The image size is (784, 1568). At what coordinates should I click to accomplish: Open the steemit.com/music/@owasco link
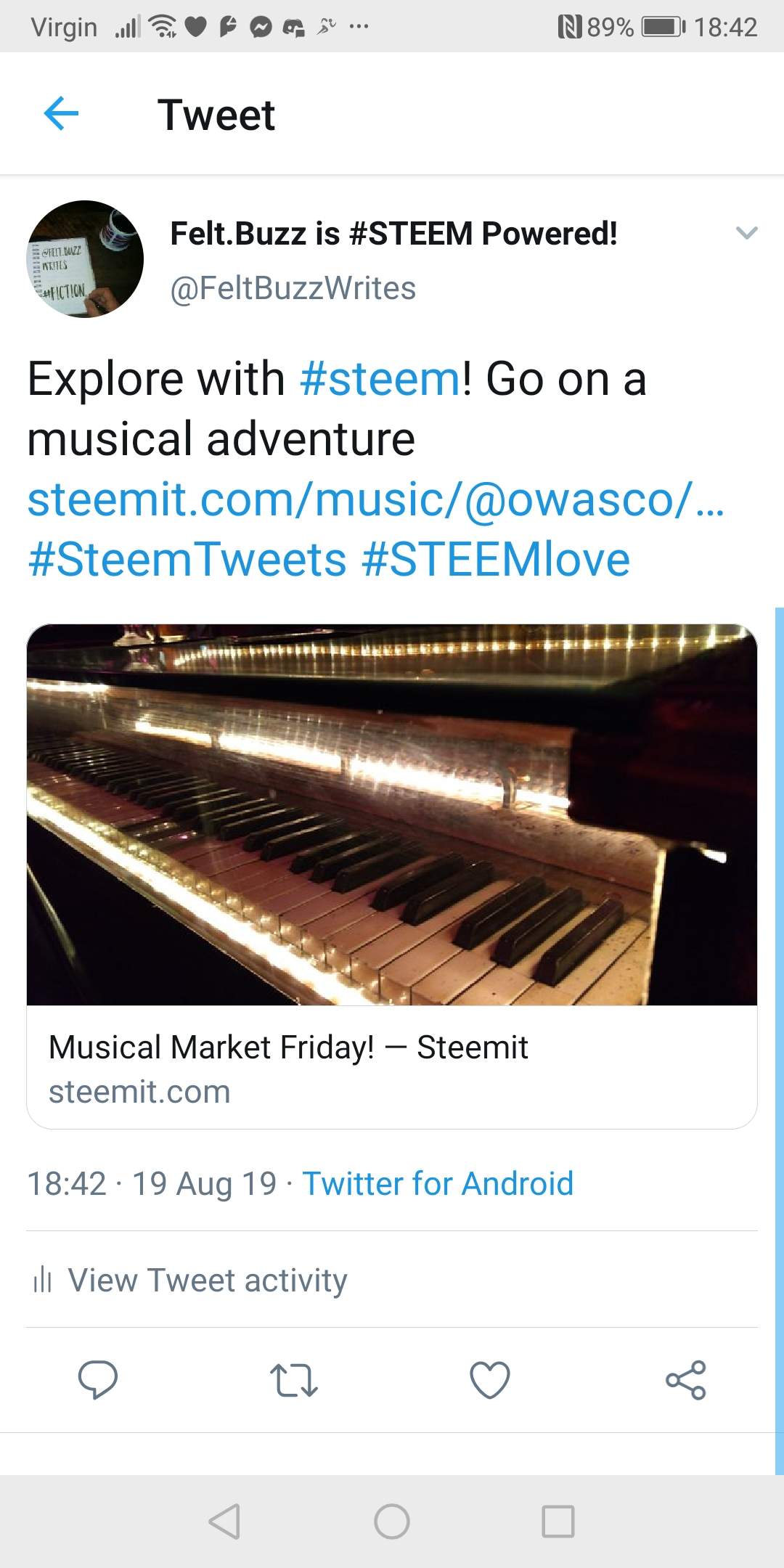tap(375, 500)
